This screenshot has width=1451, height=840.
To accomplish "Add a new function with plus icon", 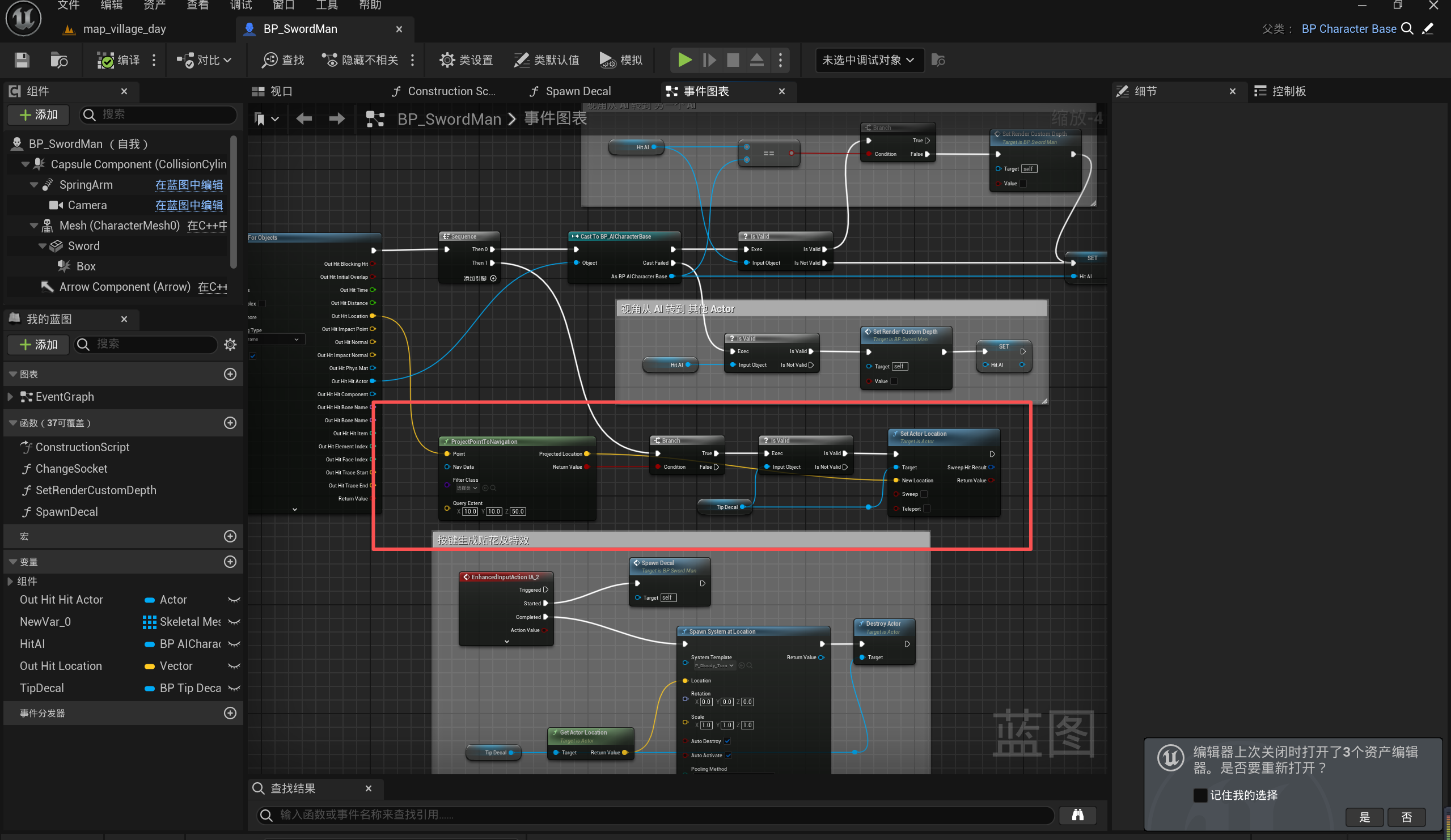I will click(x=230, y=423).
